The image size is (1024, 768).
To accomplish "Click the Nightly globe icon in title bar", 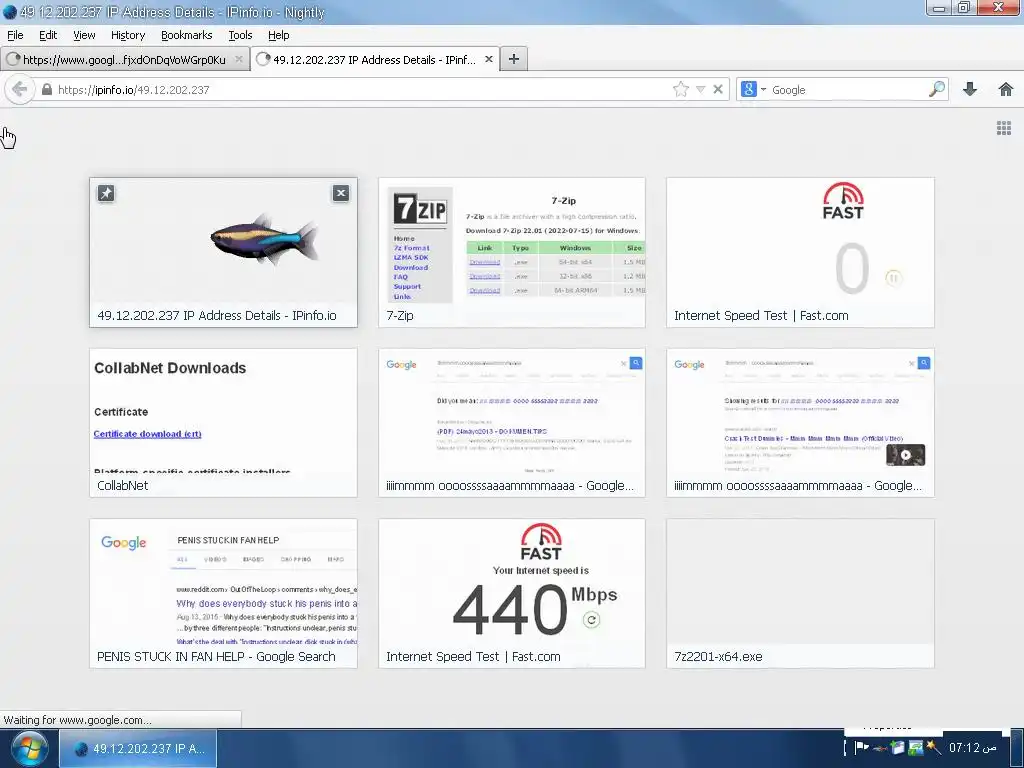I will click(9, 12).
